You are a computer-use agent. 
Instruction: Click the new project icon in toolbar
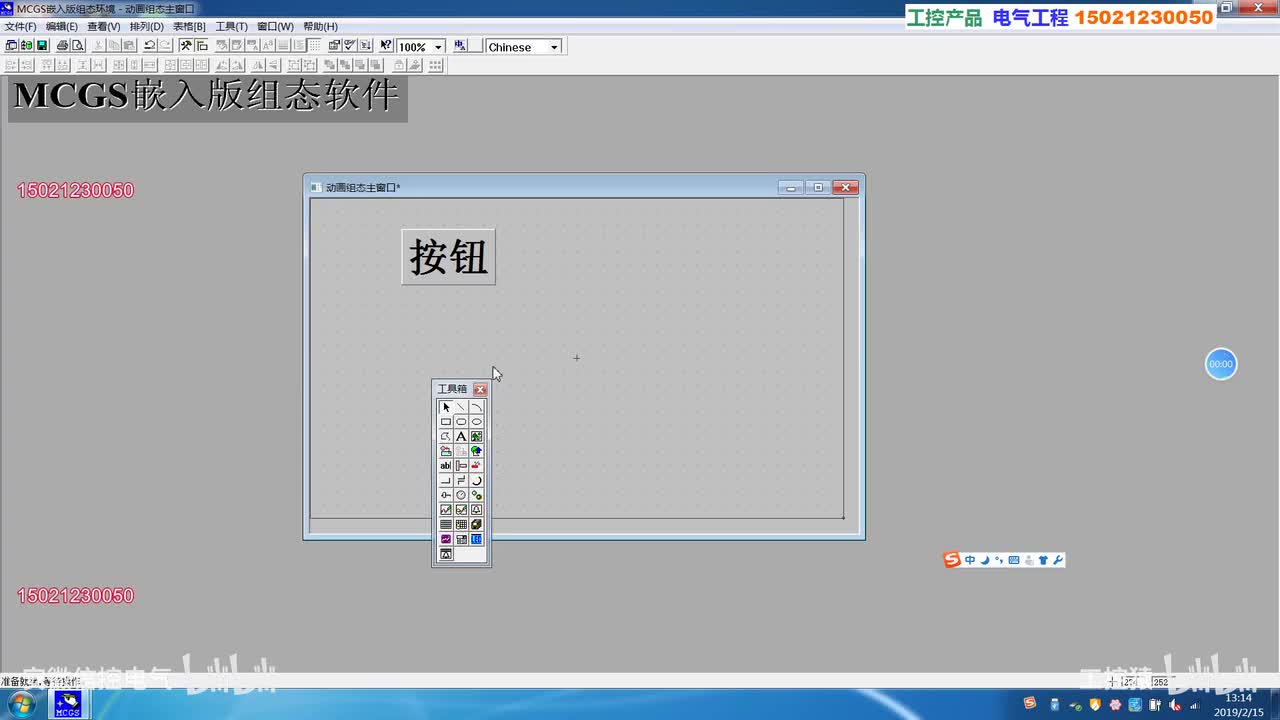12,46
